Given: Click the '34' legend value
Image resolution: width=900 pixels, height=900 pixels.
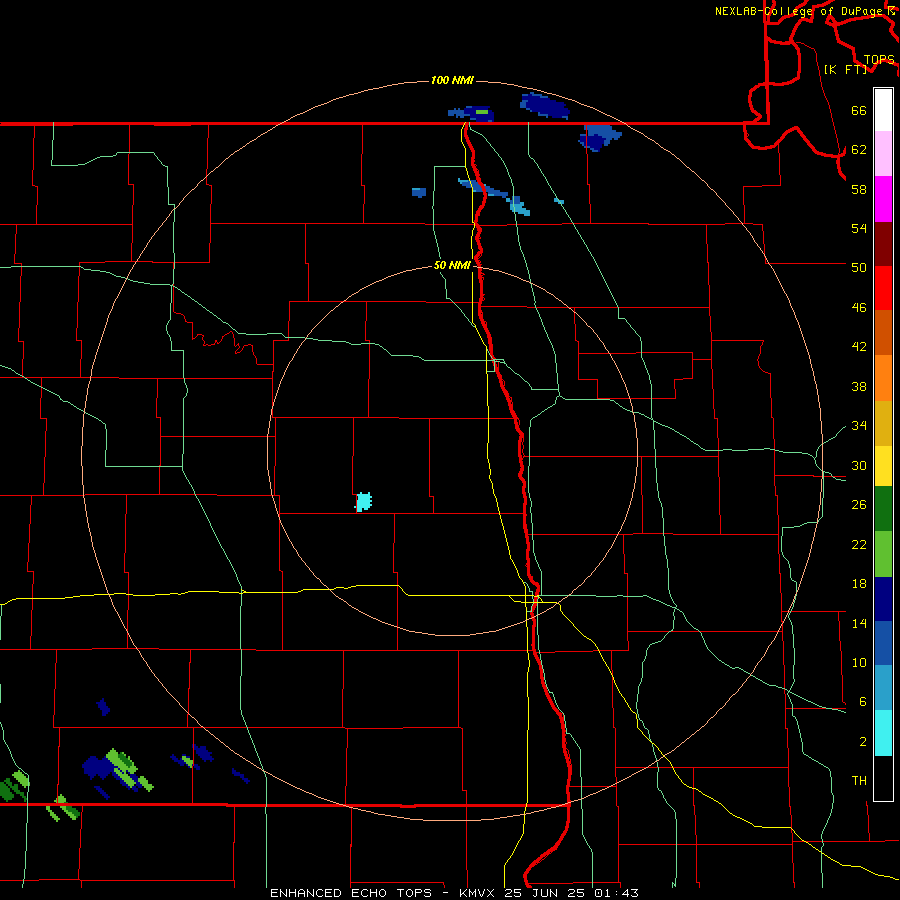Looking at the screenshot, I should tap(859, 426).
